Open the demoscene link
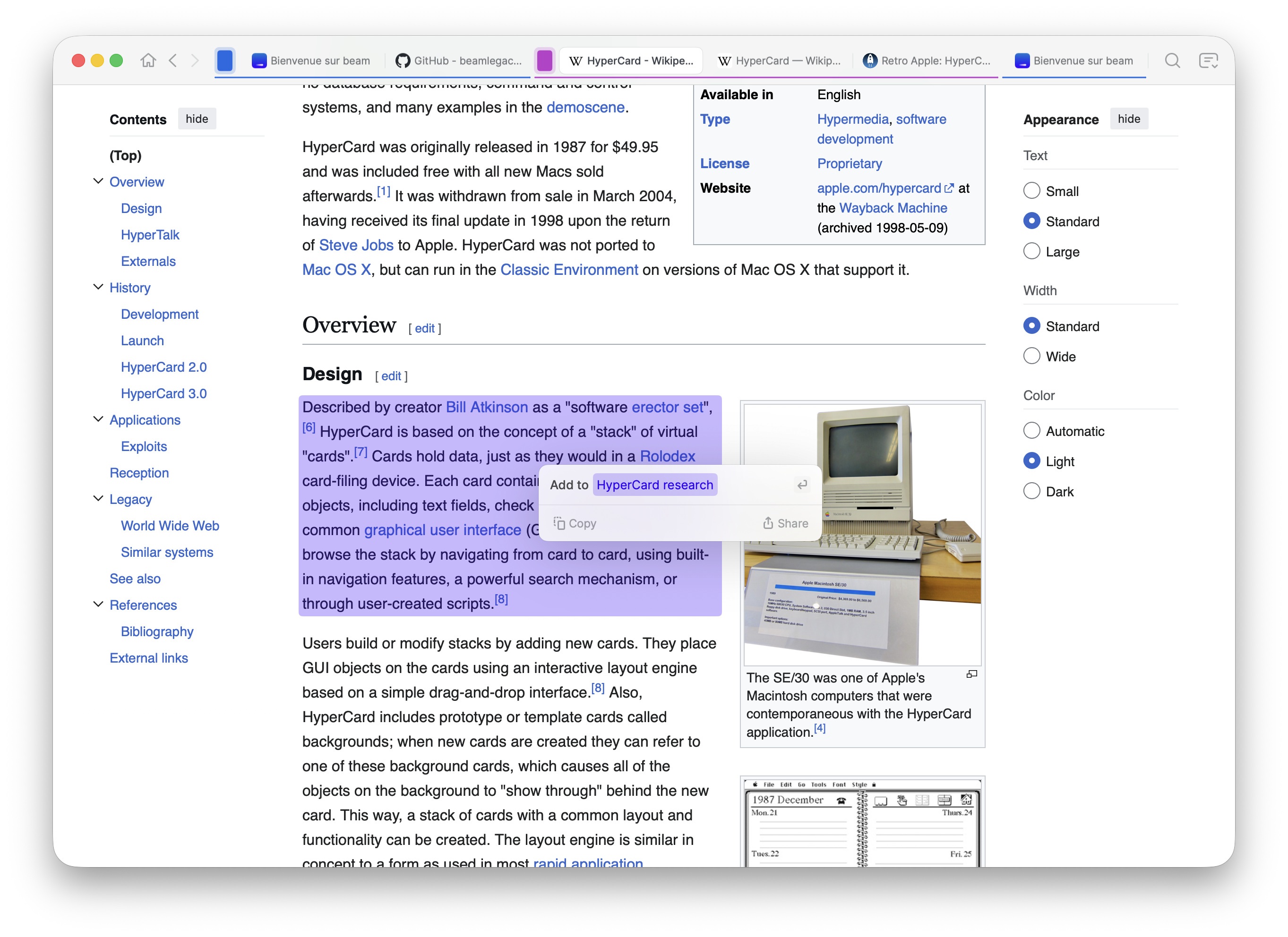Image resolution: width=1288 pixels, height=937 pixels. coord(585,107)
